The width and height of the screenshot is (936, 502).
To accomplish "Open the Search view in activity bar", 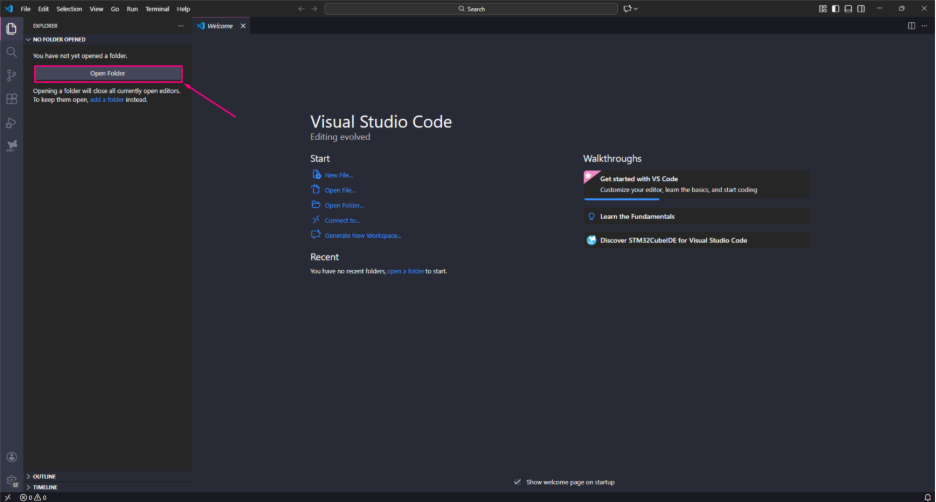I will tap(11, 52).
